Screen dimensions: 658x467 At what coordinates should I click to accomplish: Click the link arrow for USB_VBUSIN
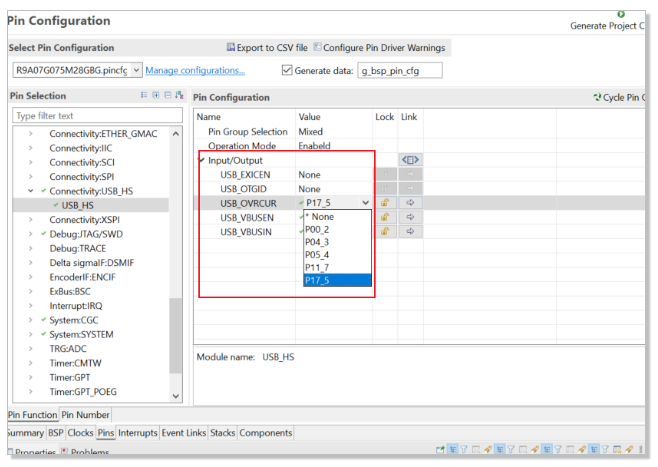410,231
